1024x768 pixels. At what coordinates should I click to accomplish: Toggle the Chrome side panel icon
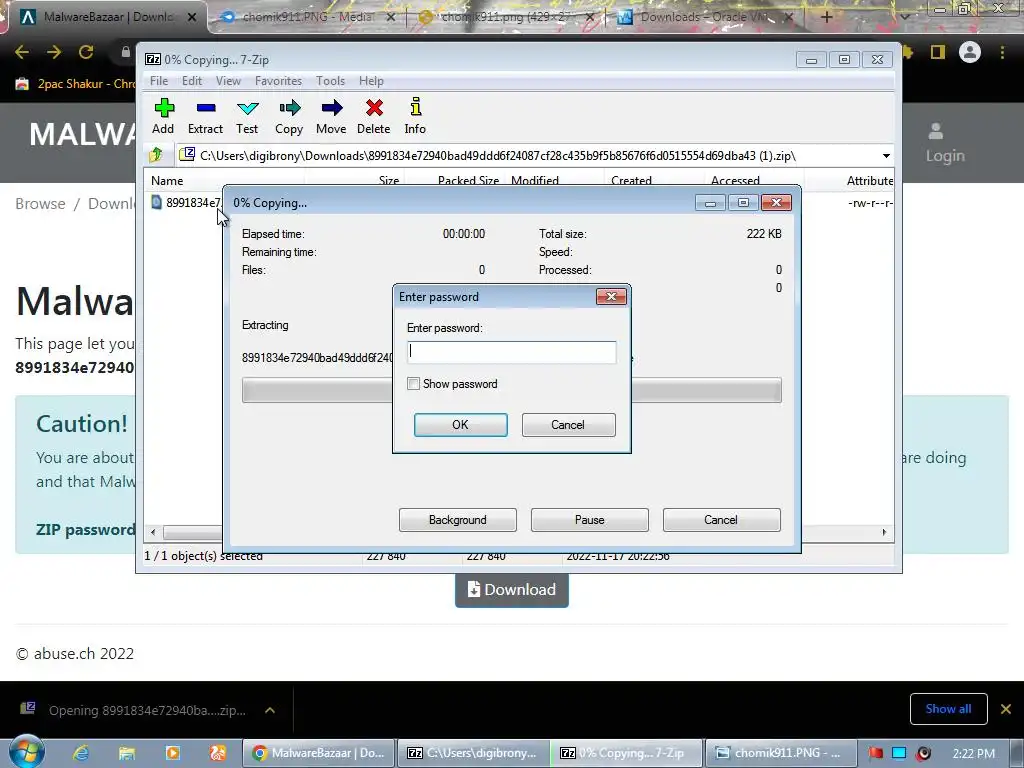tap(938, 52)
